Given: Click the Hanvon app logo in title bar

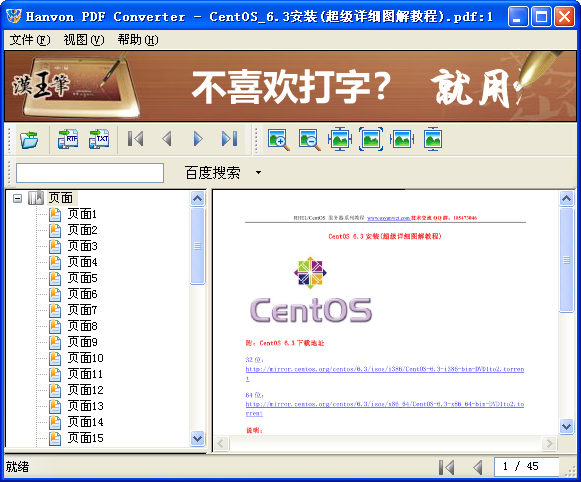Looking at the screenshot, I should [14, 16].
